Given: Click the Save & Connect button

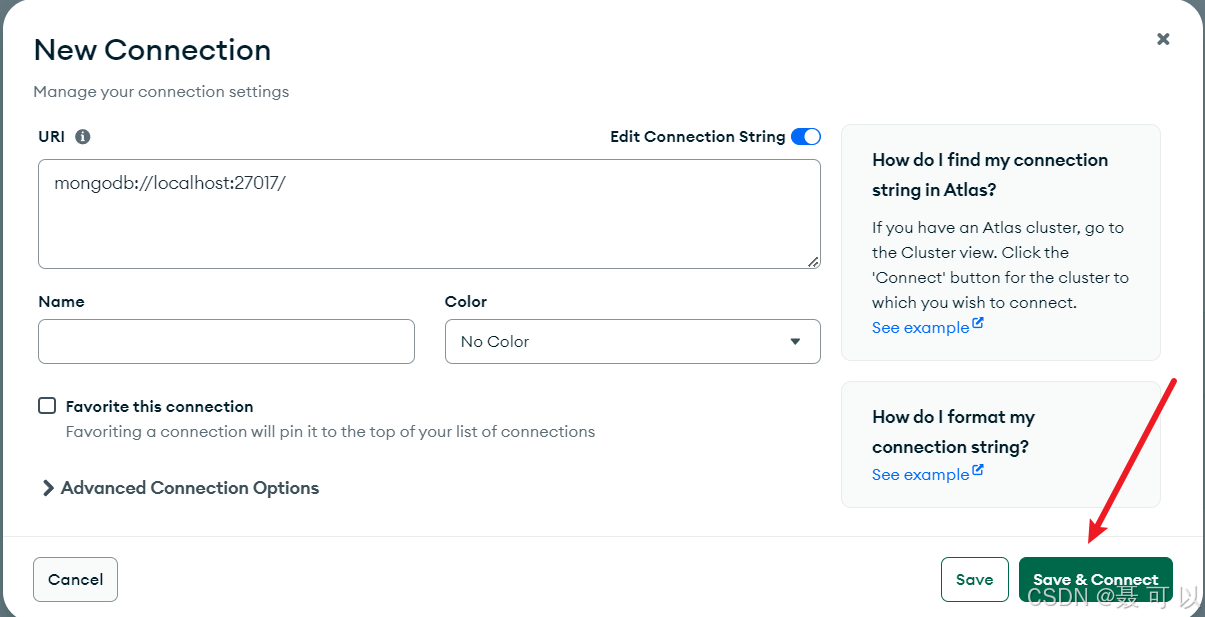Looking at the screenshot, I should 1095,580.
